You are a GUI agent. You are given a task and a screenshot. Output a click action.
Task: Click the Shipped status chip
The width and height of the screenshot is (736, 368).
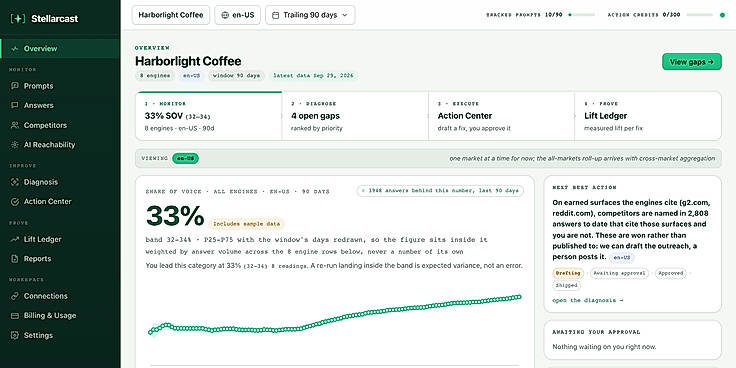(566, 285)
